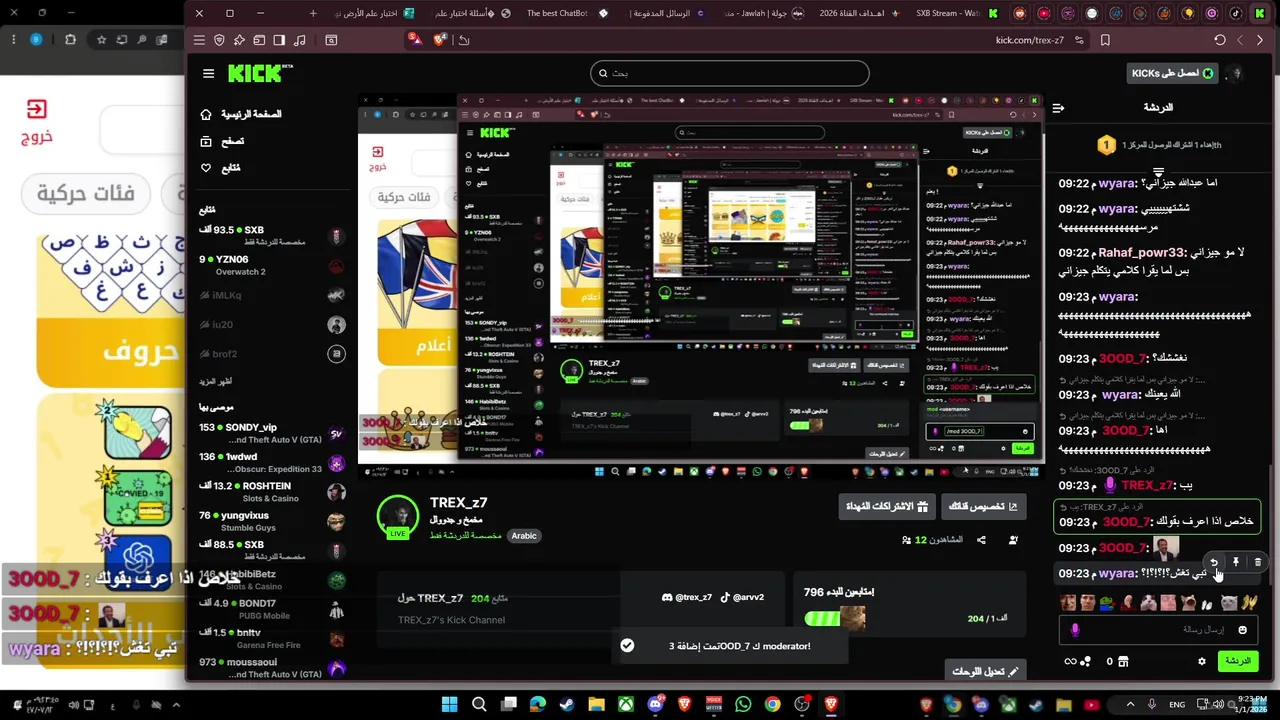This screenshot has width=1280, height=720.
Task: Open offline channel brof2
Action: coord(272,354)
